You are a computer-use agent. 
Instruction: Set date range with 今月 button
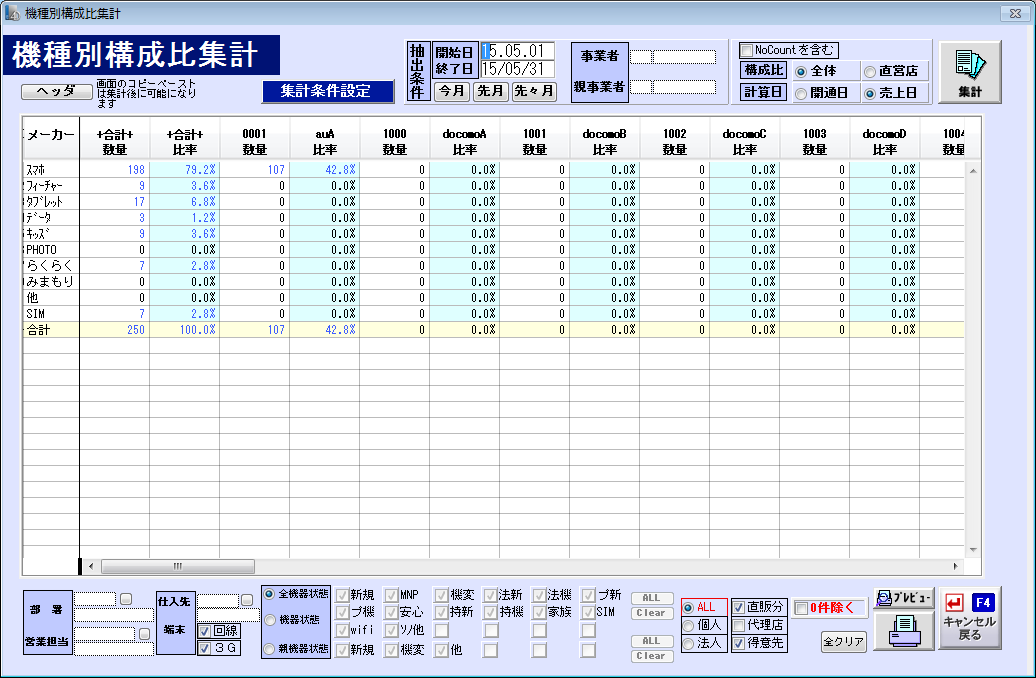(x=452, y=91)
